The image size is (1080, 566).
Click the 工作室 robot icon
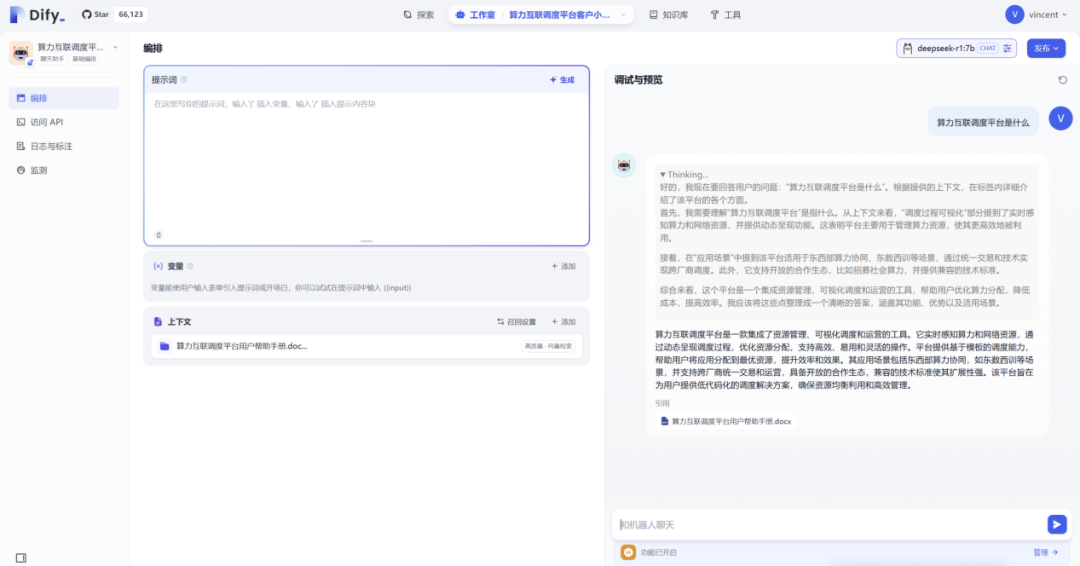point(461,14)
